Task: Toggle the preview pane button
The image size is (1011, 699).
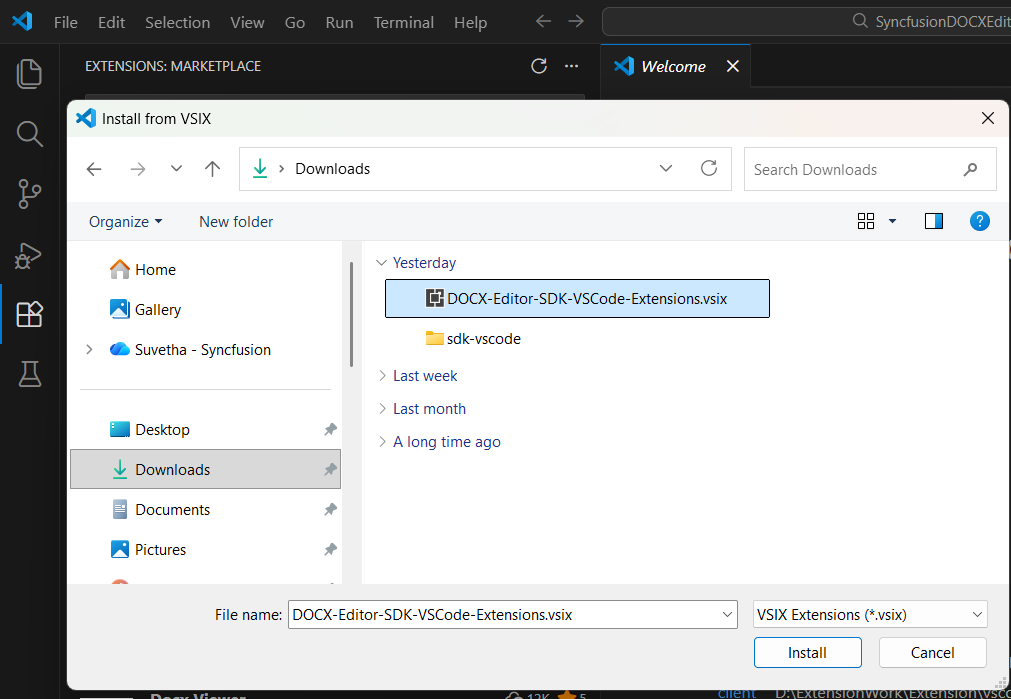Action: [x=934, y=221]
